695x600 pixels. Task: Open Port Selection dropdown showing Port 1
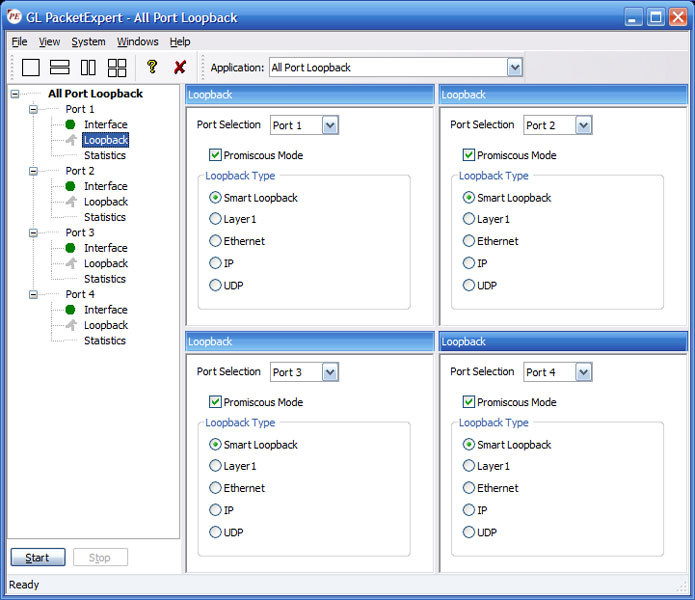tap(330, 125)
